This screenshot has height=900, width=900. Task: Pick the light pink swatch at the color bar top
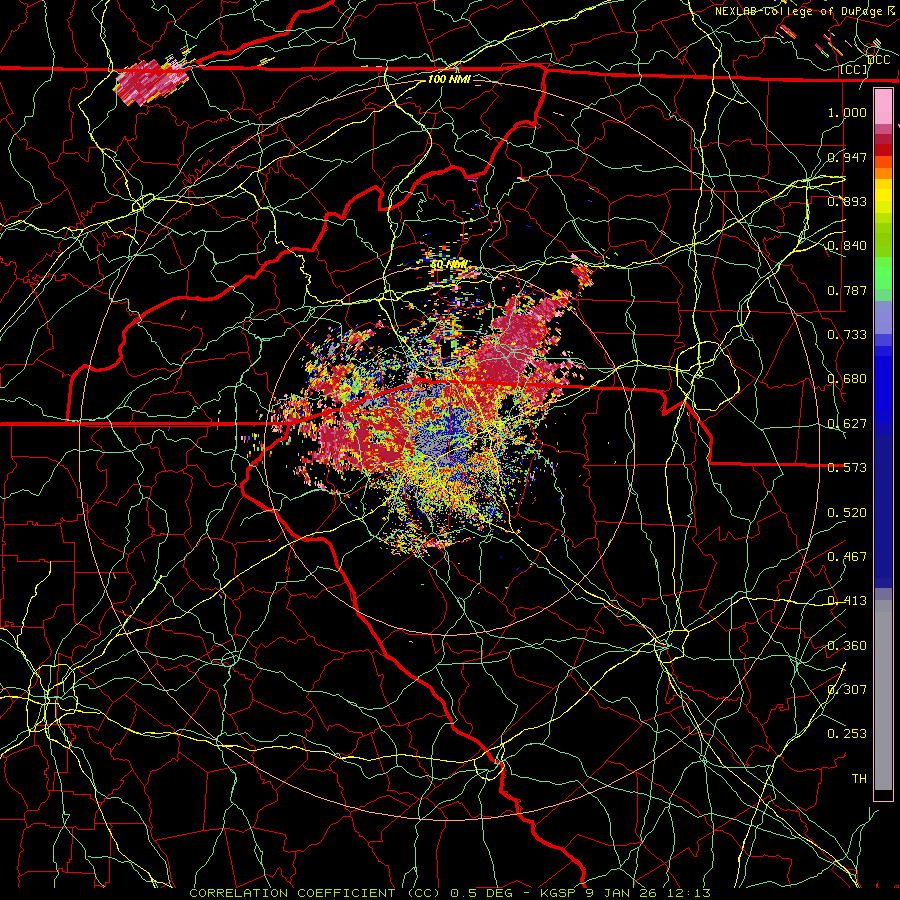[x=883, y=107]
